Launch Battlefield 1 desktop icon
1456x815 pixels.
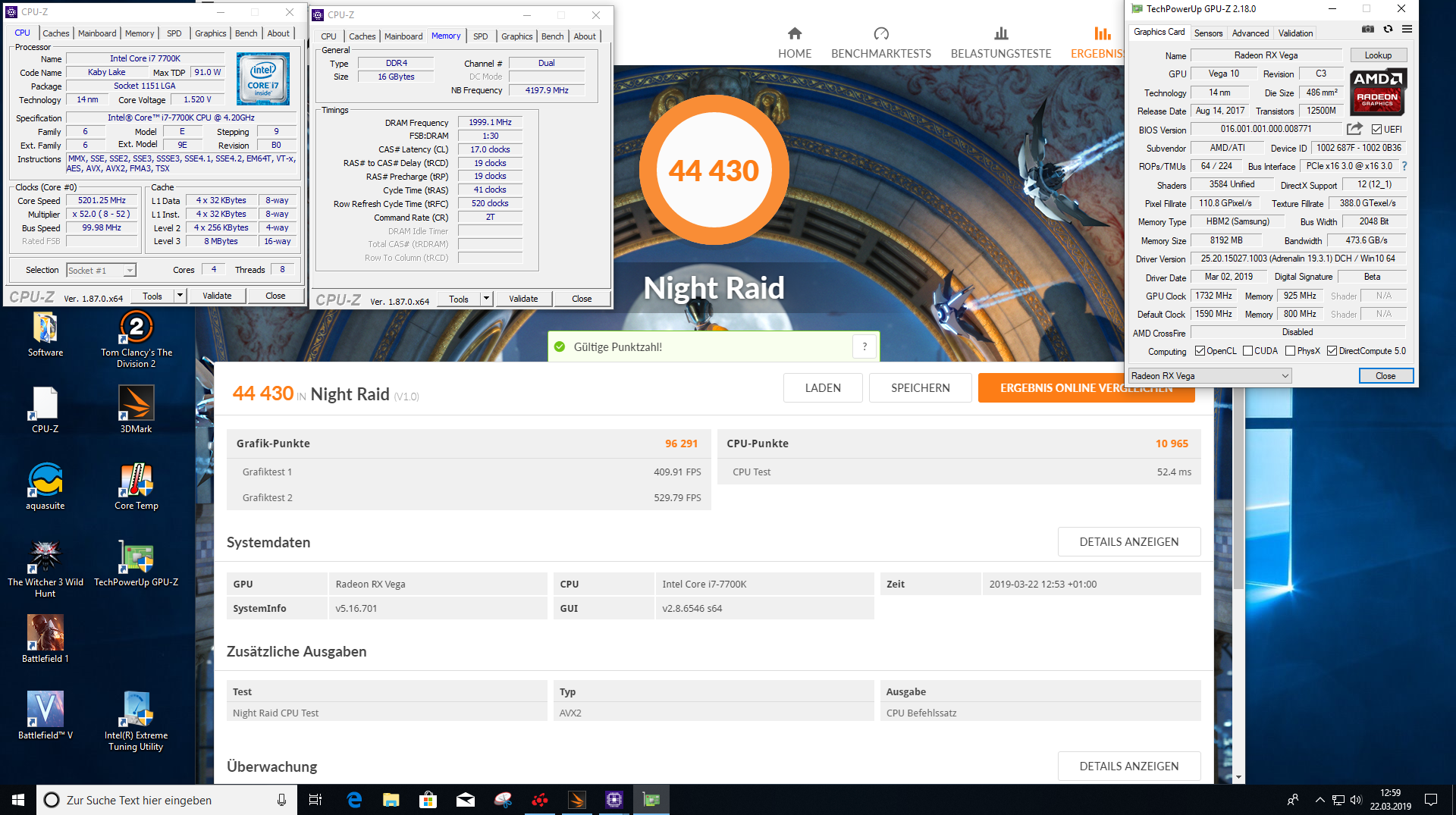point(45,638)
